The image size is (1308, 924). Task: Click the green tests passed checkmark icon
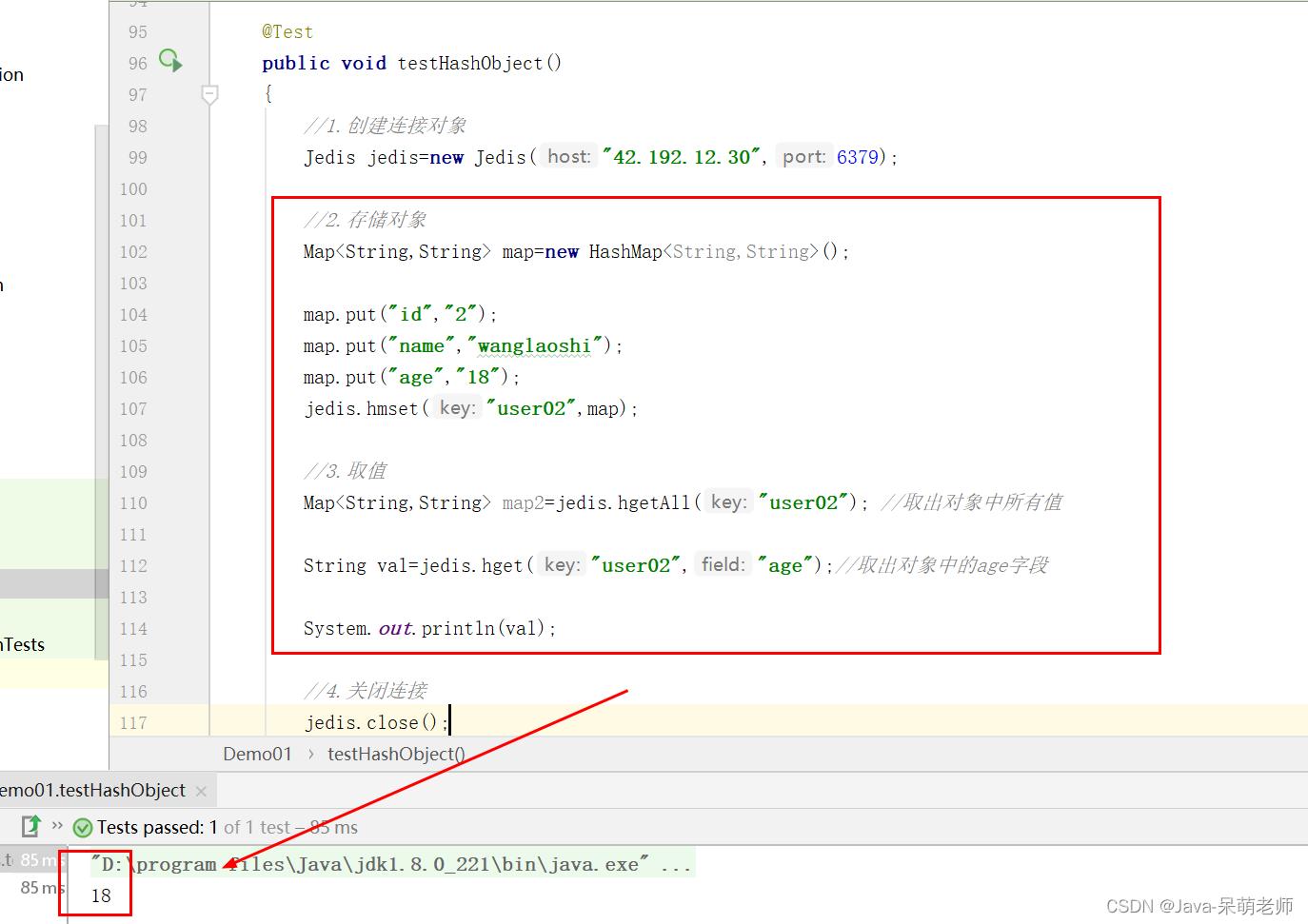coord(83,828)
